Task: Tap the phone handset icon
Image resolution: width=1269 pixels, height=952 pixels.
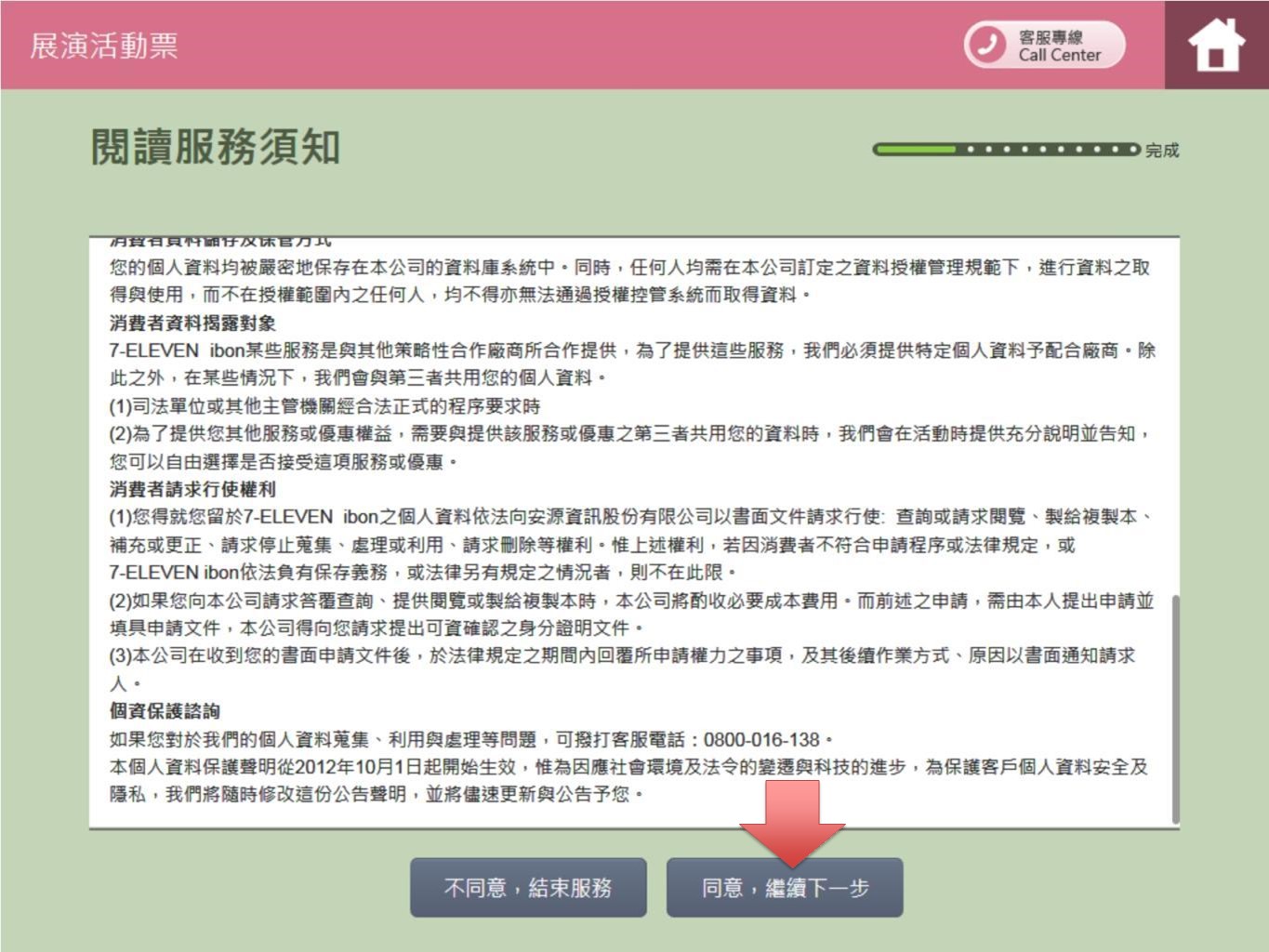Action: click(987, 45)
